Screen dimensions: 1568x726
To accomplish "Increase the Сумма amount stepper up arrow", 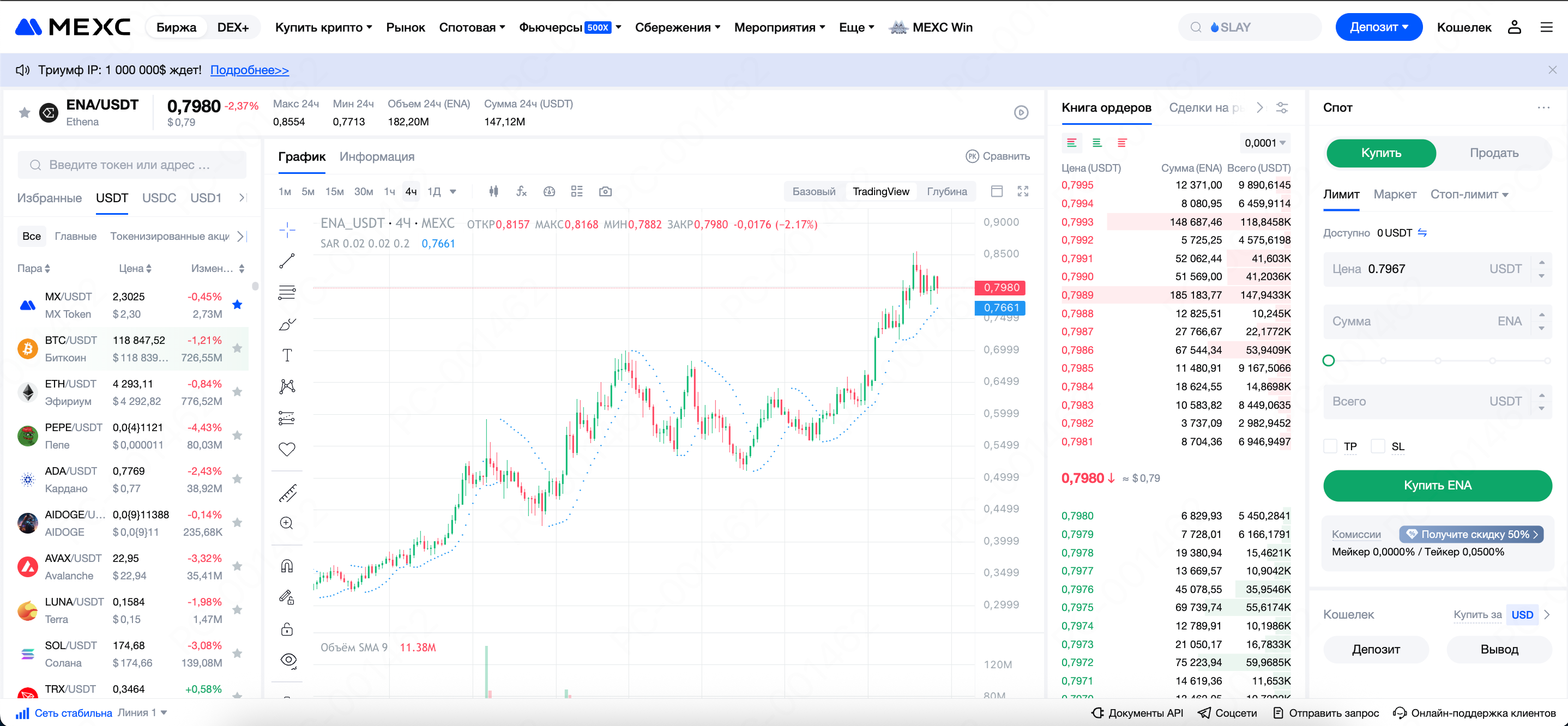I will [x=1542, y=315].
